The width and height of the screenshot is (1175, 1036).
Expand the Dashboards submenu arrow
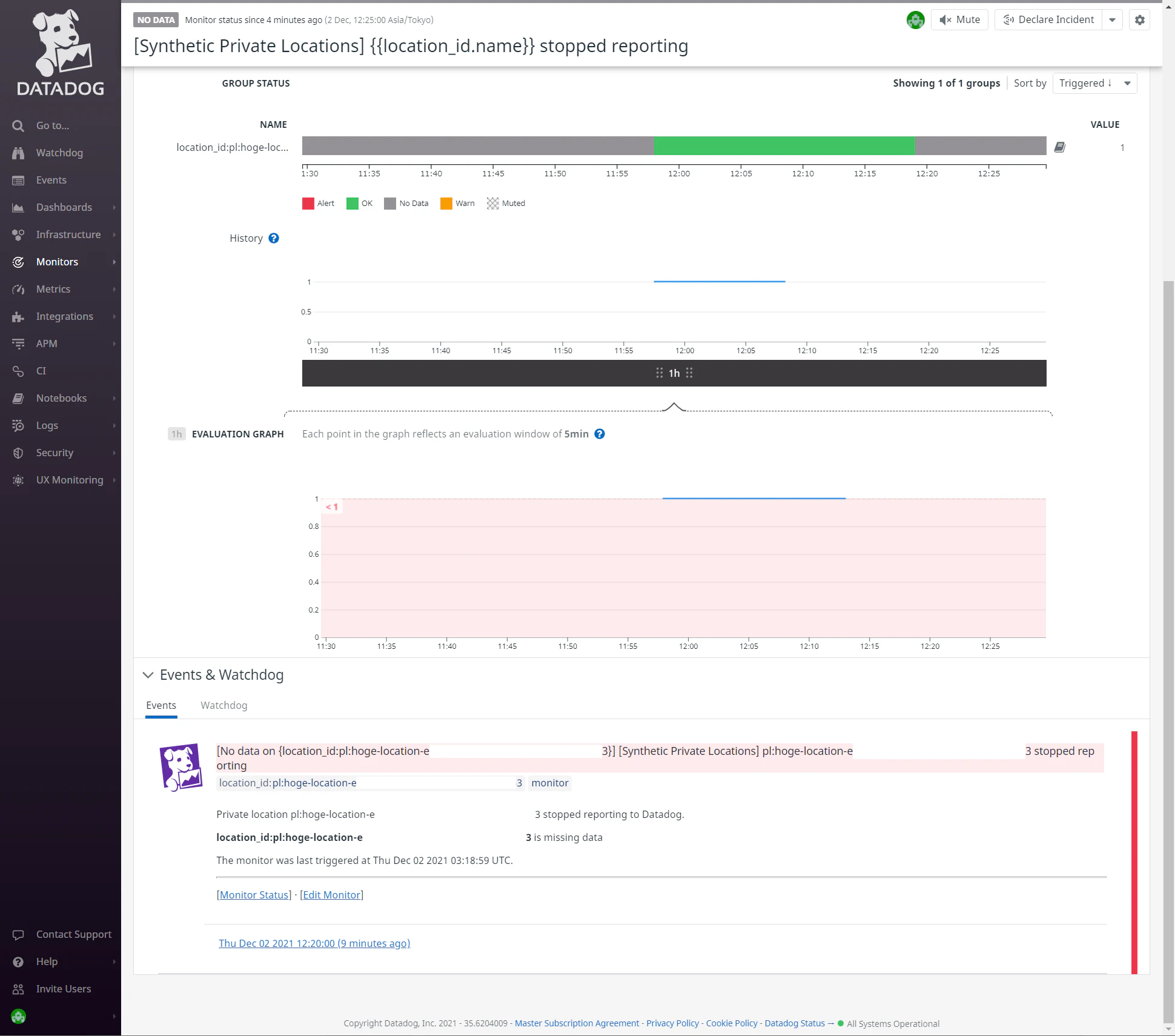tap(114, 208)
